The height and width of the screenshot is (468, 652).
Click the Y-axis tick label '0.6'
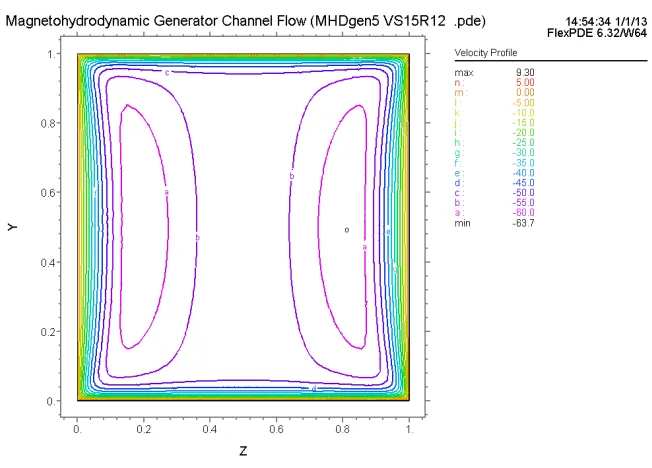pos(49,193)
